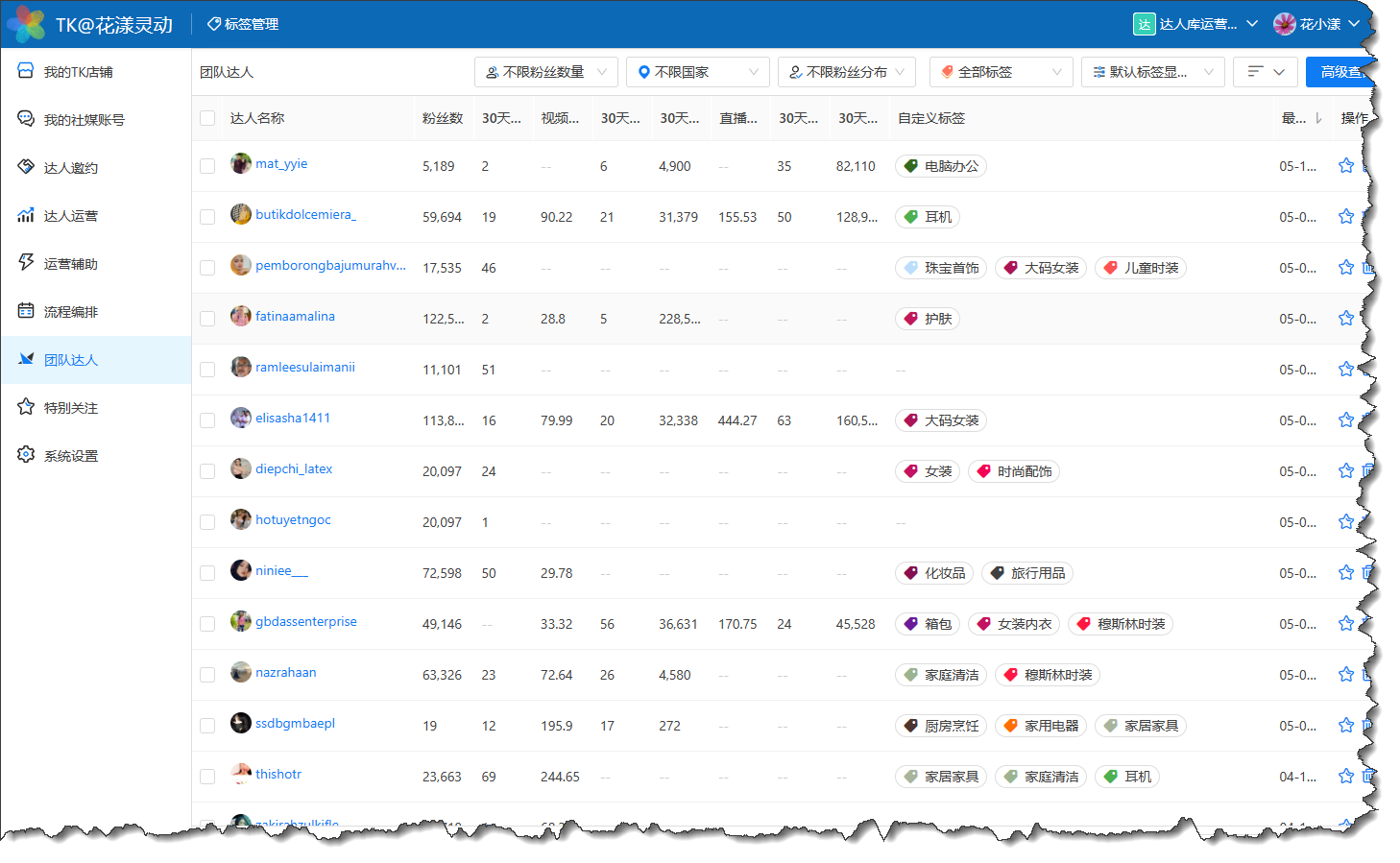Image resolution: width=1400 pixels, height=863 pixels.
Task: Select the checkbox for niniee__ row
Action: 207,573
